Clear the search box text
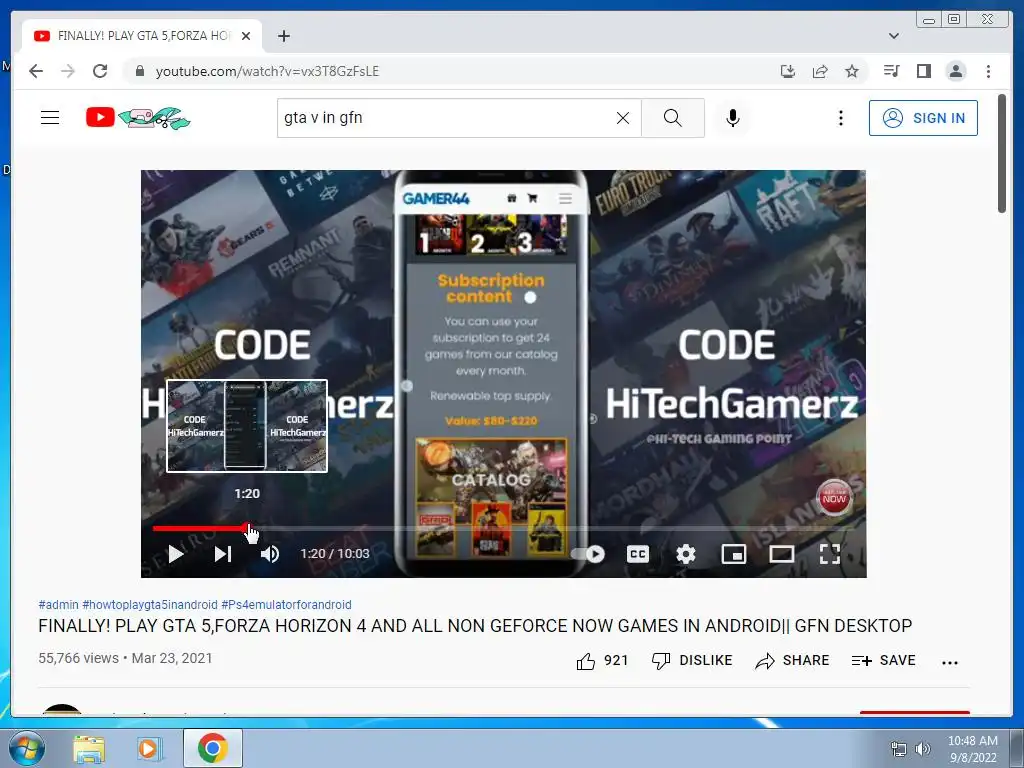 pyautogui.click(x=623, y=118)
